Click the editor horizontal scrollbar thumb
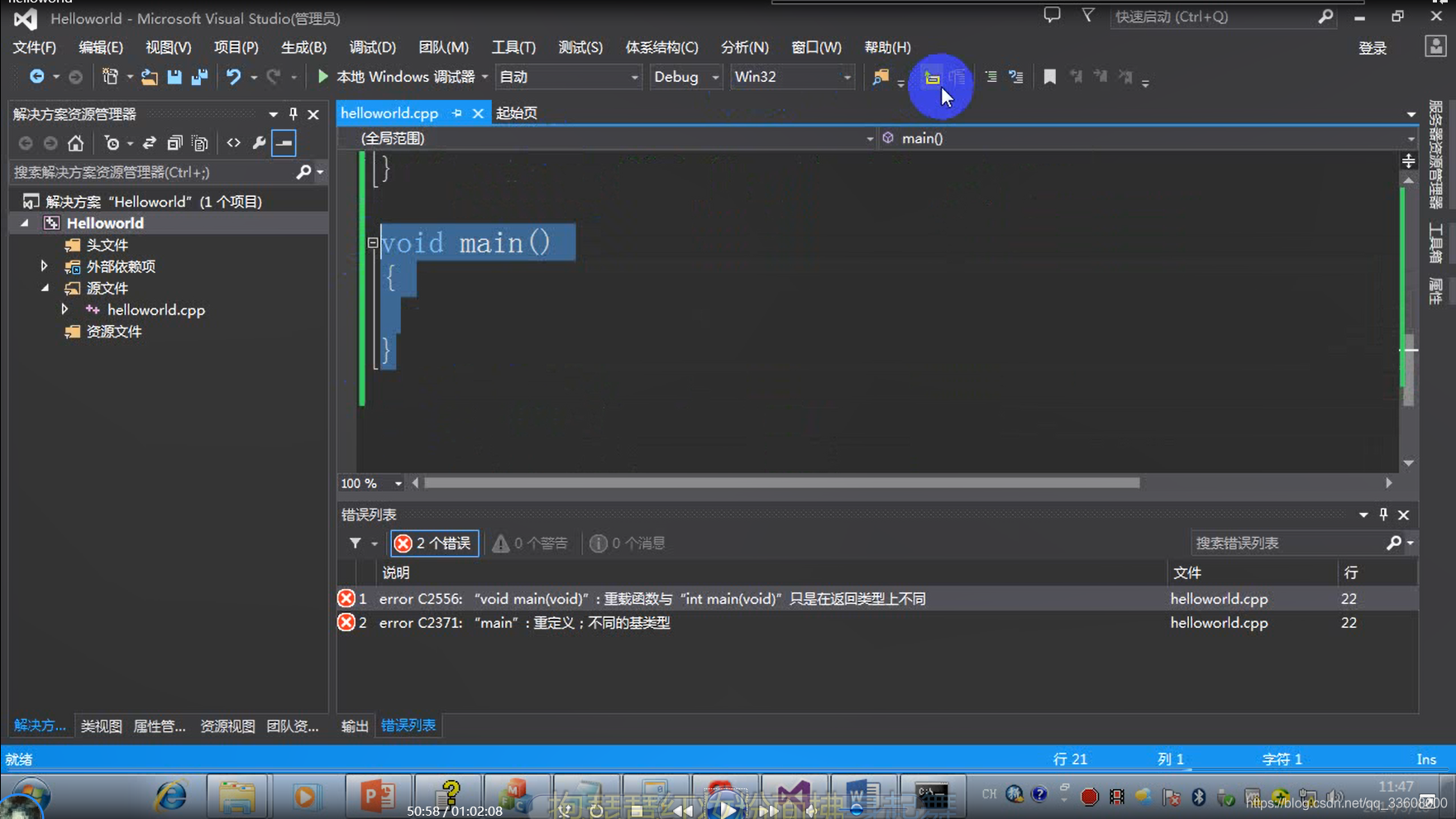The height and width of the screenshot is (819, 1456). click(781, 483)
